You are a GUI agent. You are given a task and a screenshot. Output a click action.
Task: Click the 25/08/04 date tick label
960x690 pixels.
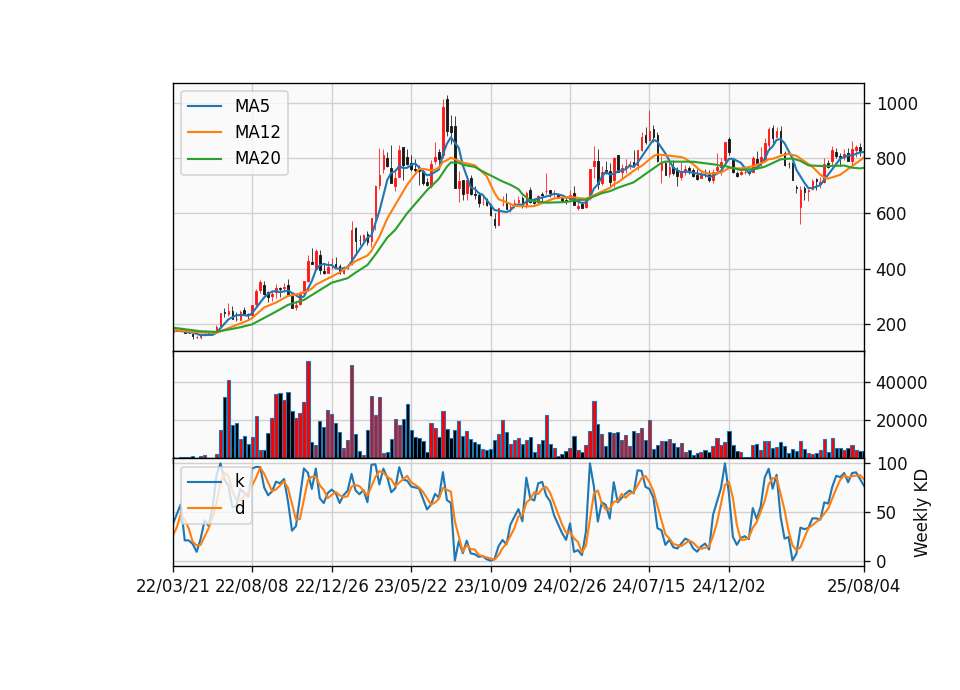point(863,587)
